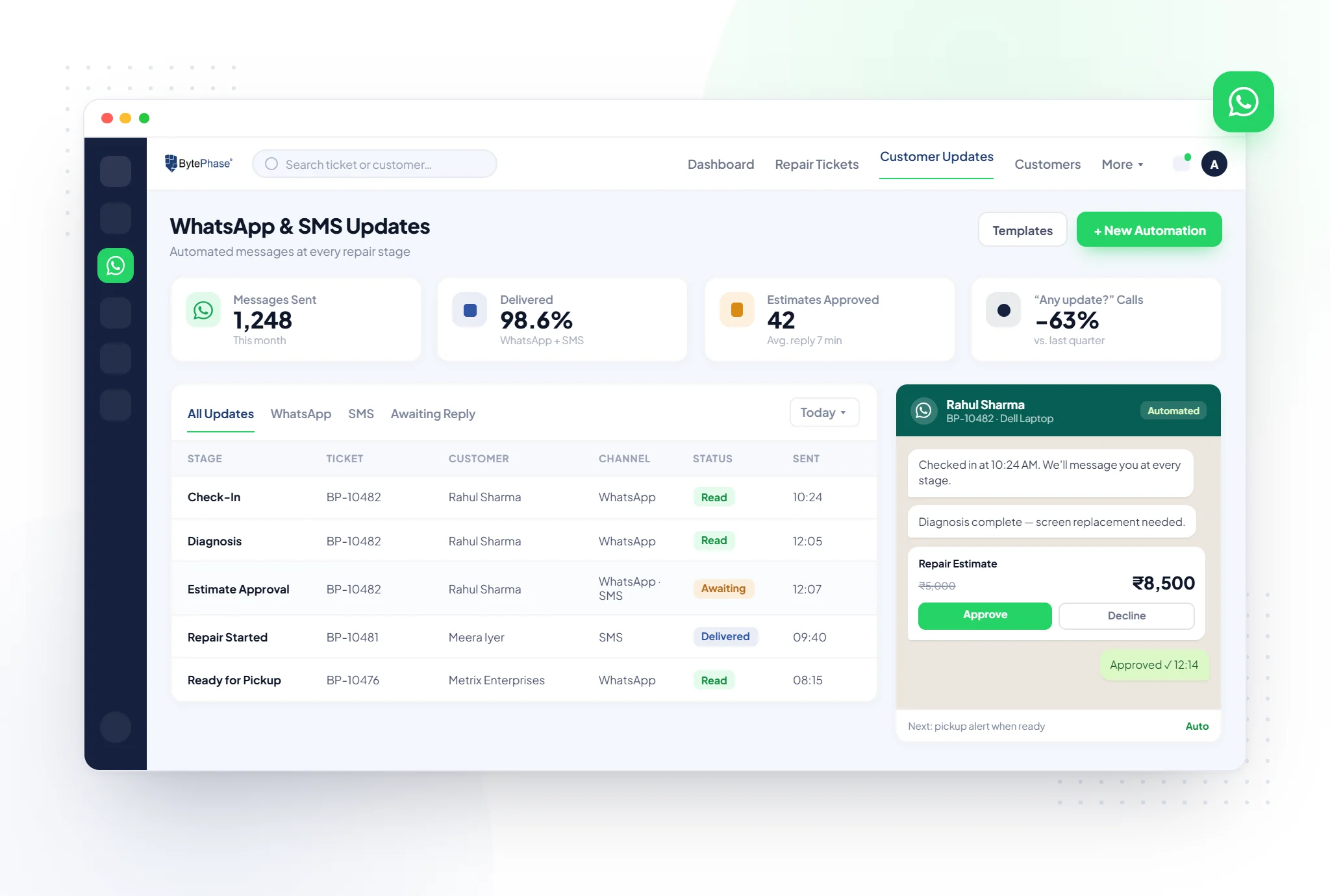Decline the repair estimate

pos(1126,616)
